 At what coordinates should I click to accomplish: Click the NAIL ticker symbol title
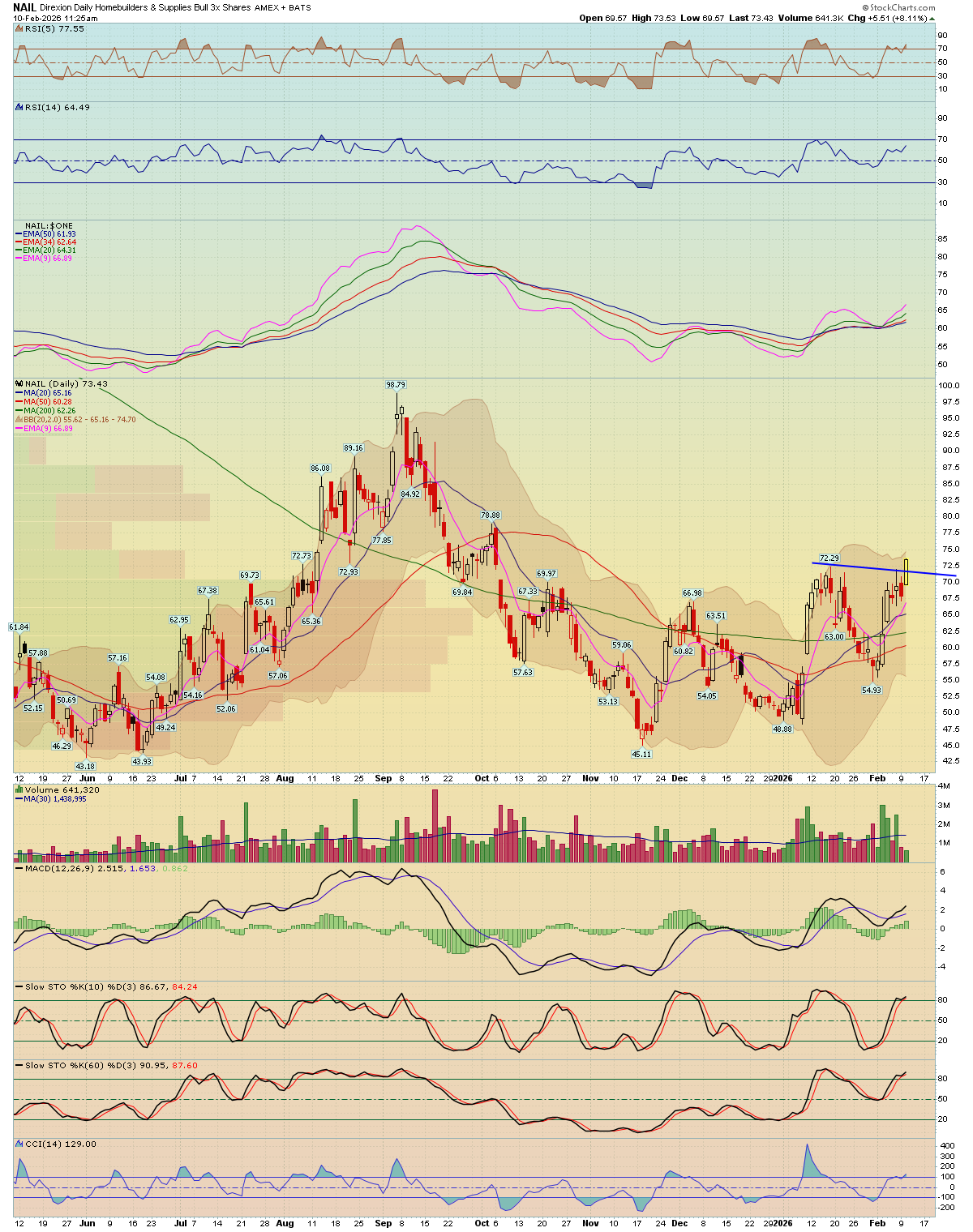click(x=24, y=7)
